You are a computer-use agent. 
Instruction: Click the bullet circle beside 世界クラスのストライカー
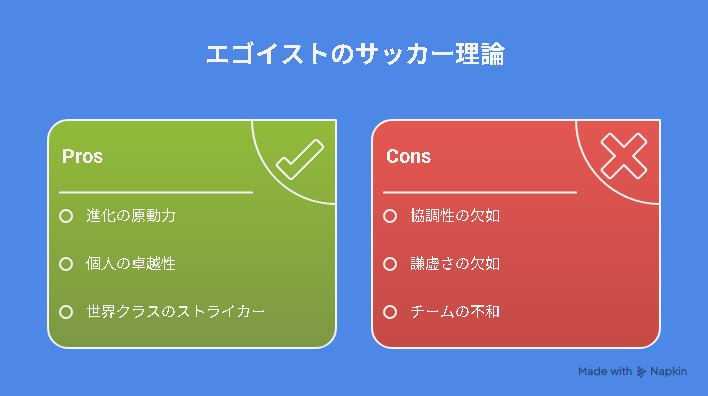pos(66,312)
